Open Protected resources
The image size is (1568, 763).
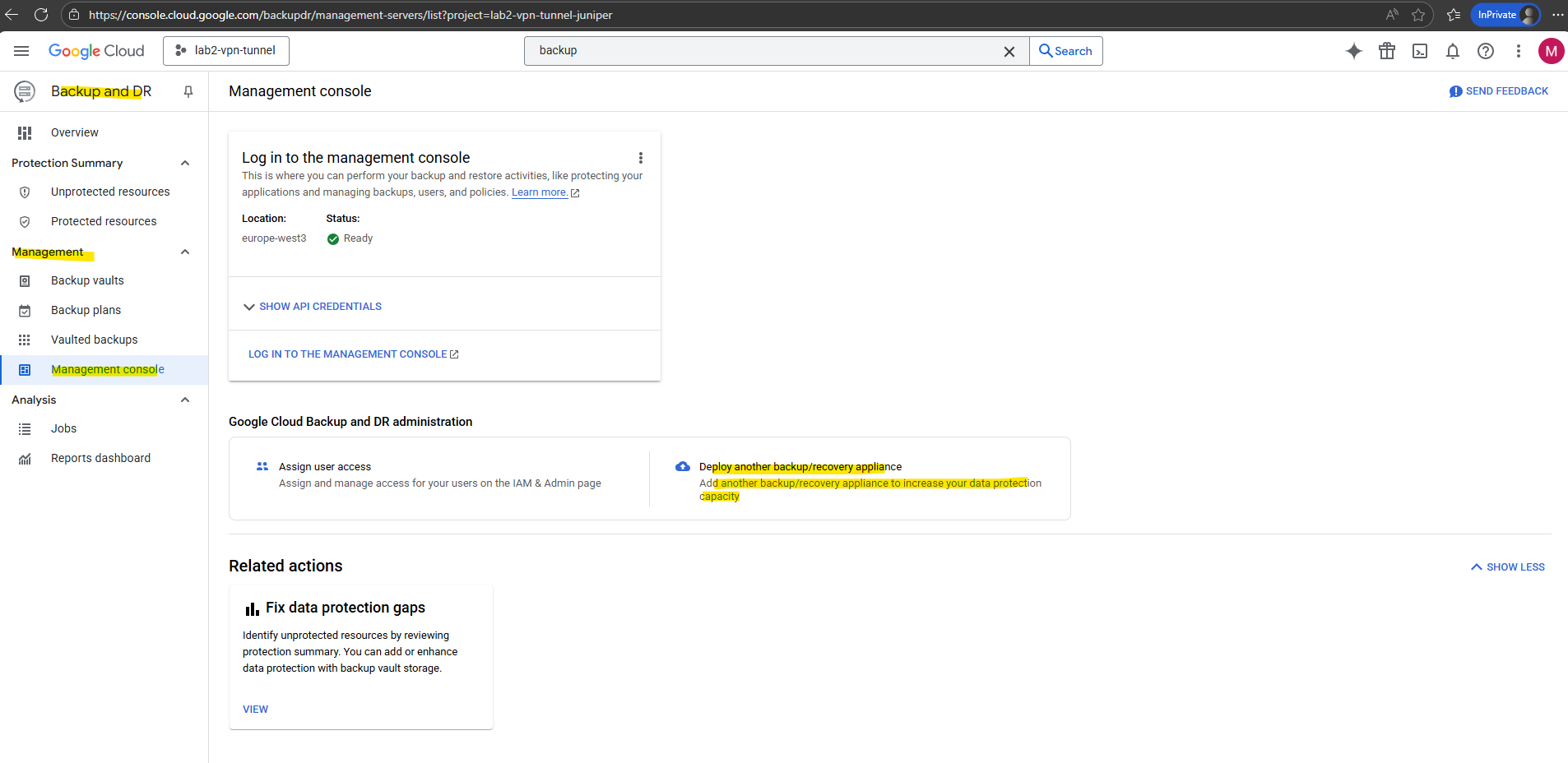coord(104,221)
